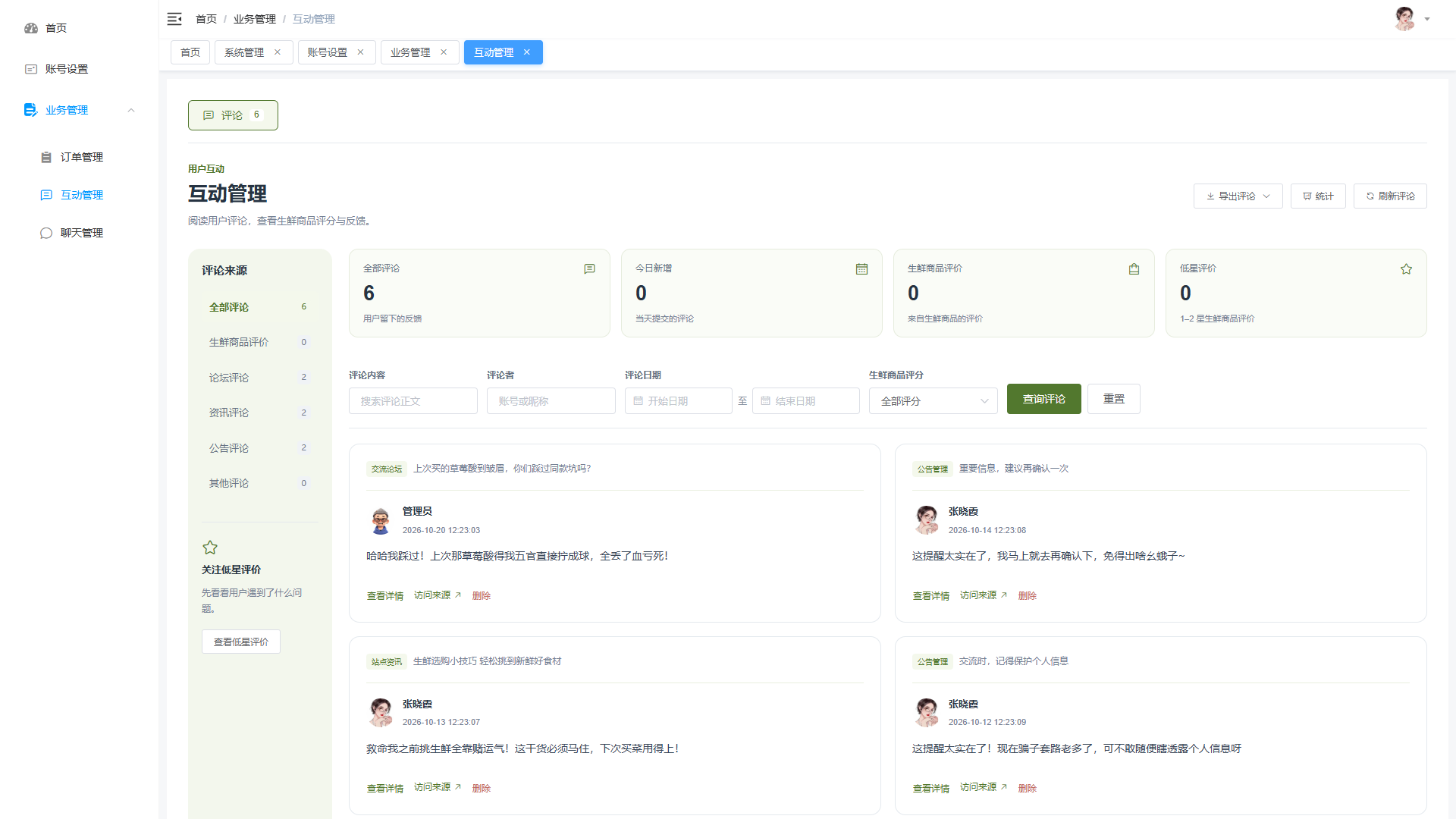The image size is (1456, 819).
Task: Click the bag icon in 生鲜商品评价 card
Action: (x=1134, y=269)
